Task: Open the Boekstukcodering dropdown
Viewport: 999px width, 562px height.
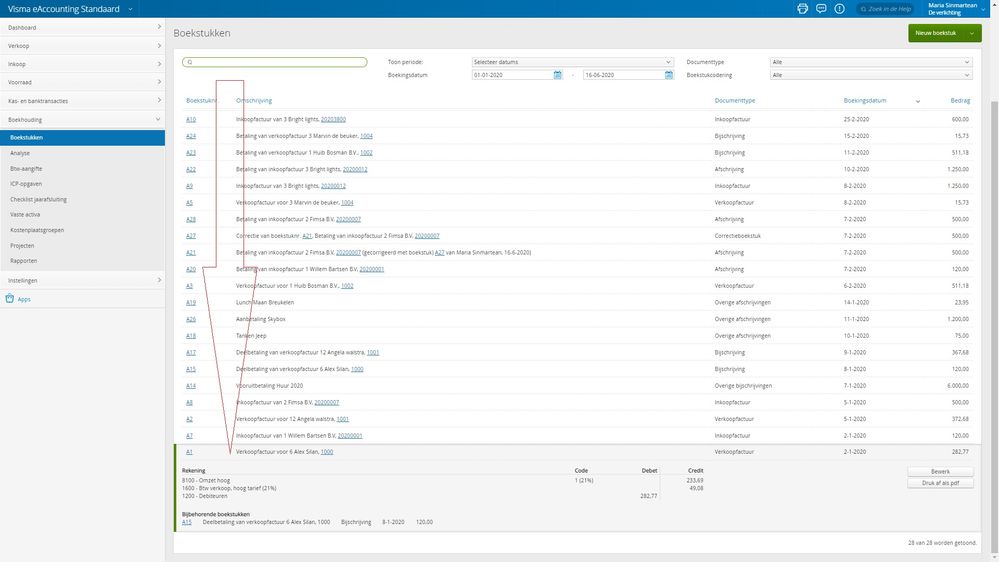Action: 871,75
